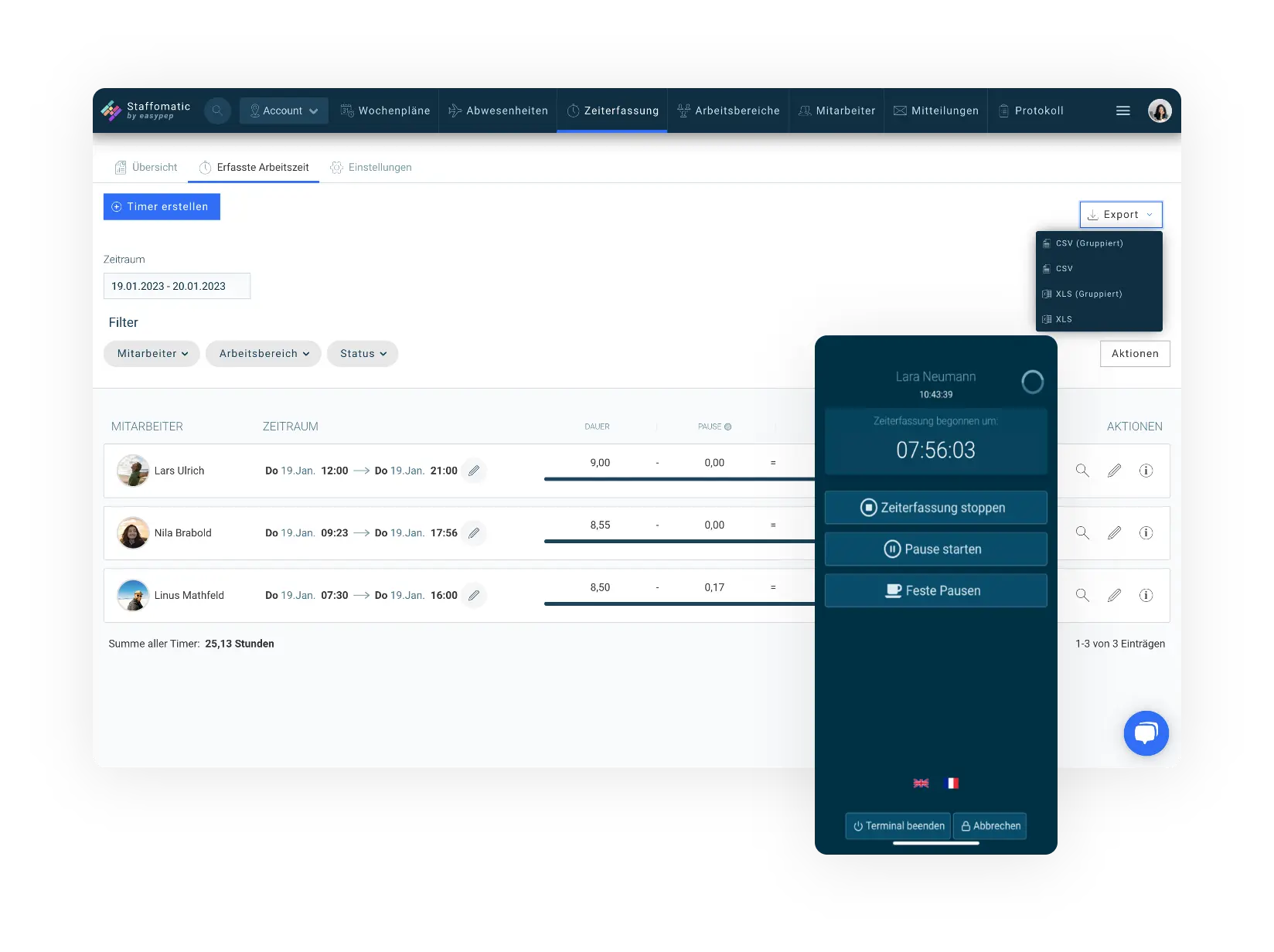Open the magnifier details for Nila Brabold

point(1082,533)
